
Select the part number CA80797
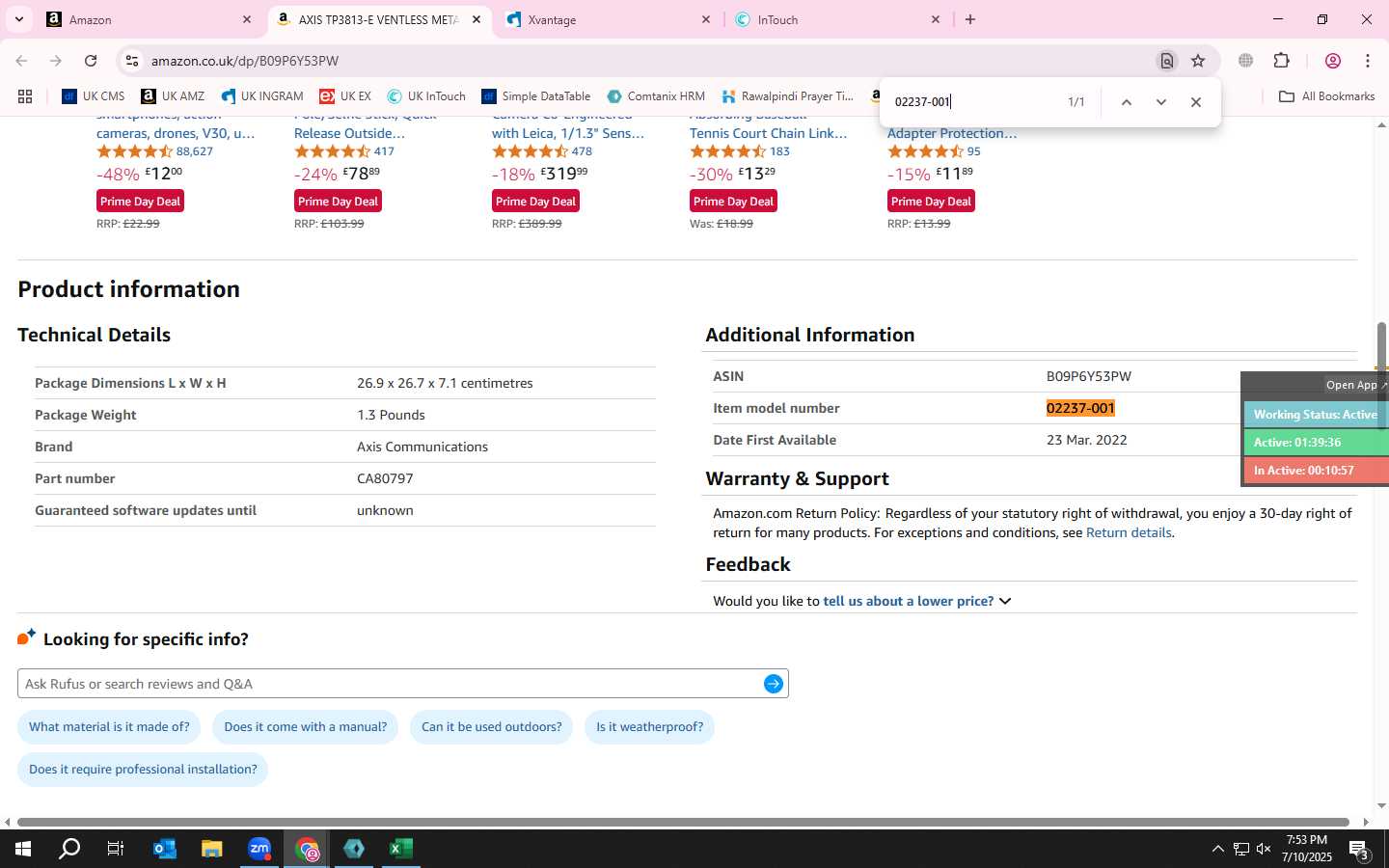pos(385,478)
